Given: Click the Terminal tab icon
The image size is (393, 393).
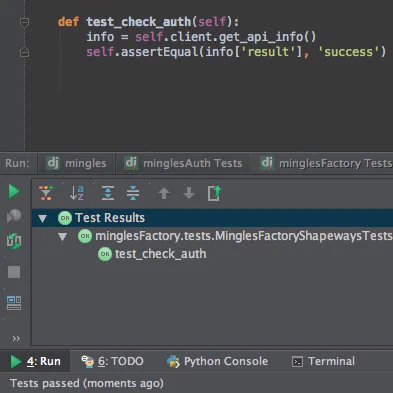Looking at the screenshot, I should tap(297, 362).
